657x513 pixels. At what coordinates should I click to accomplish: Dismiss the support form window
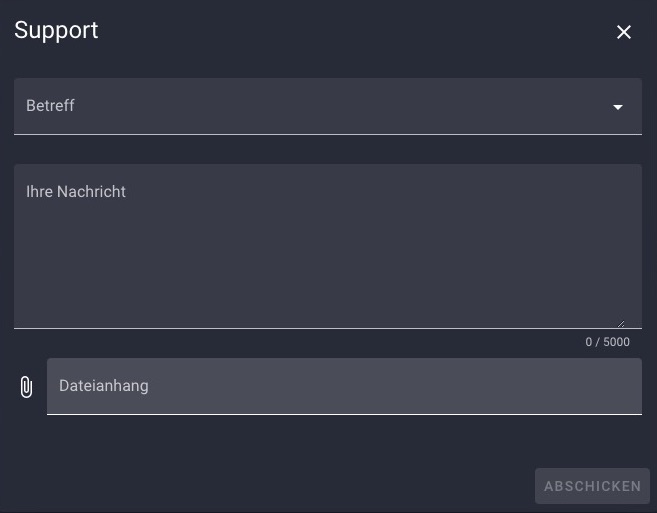(623, 32)
